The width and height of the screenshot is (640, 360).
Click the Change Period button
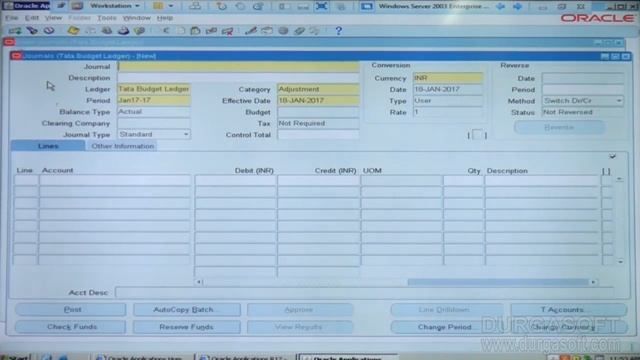[445, 327]
